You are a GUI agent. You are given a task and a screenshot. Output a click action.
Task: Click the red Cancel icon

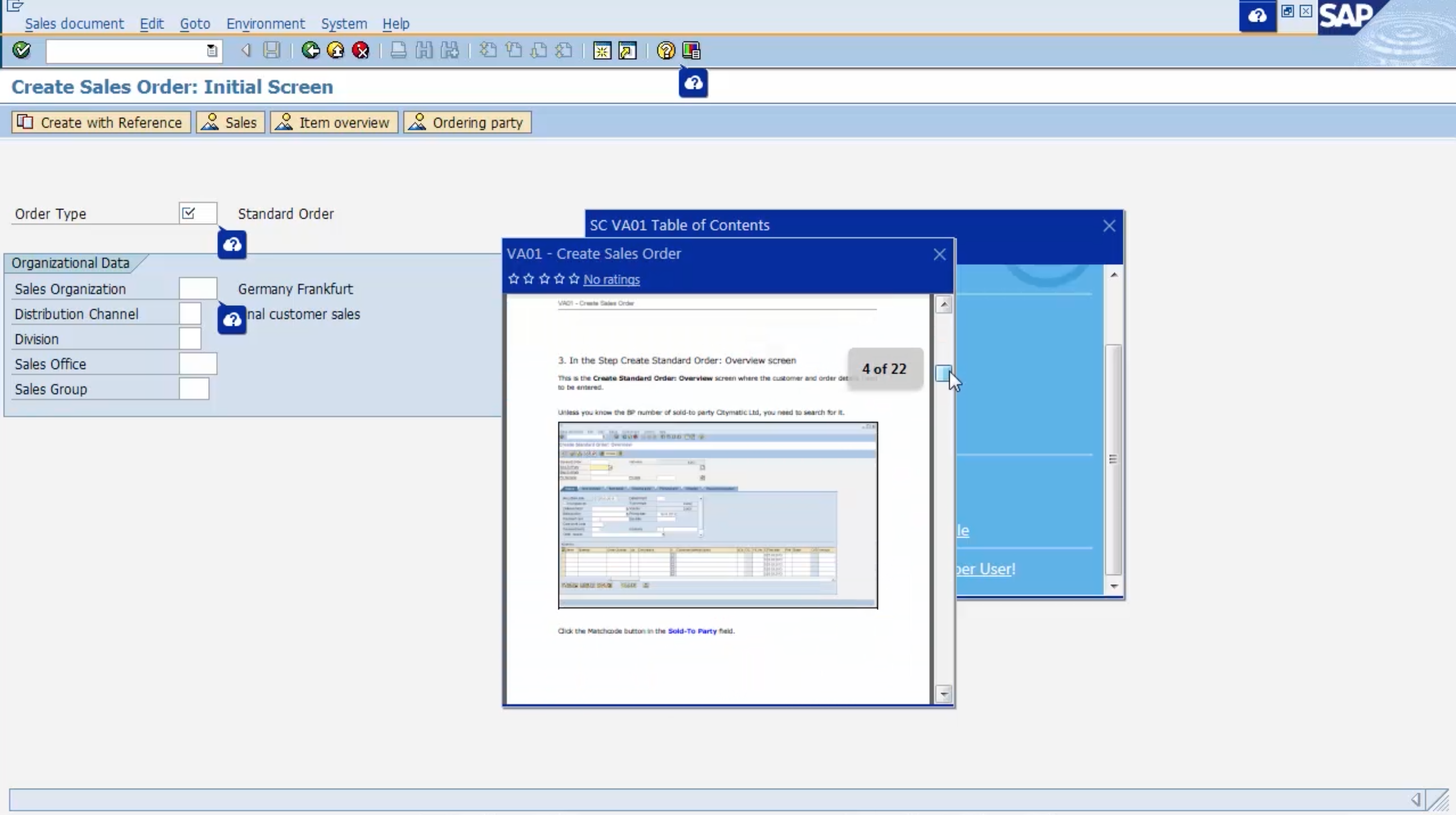pyautogui.click(x=360, y=50)
